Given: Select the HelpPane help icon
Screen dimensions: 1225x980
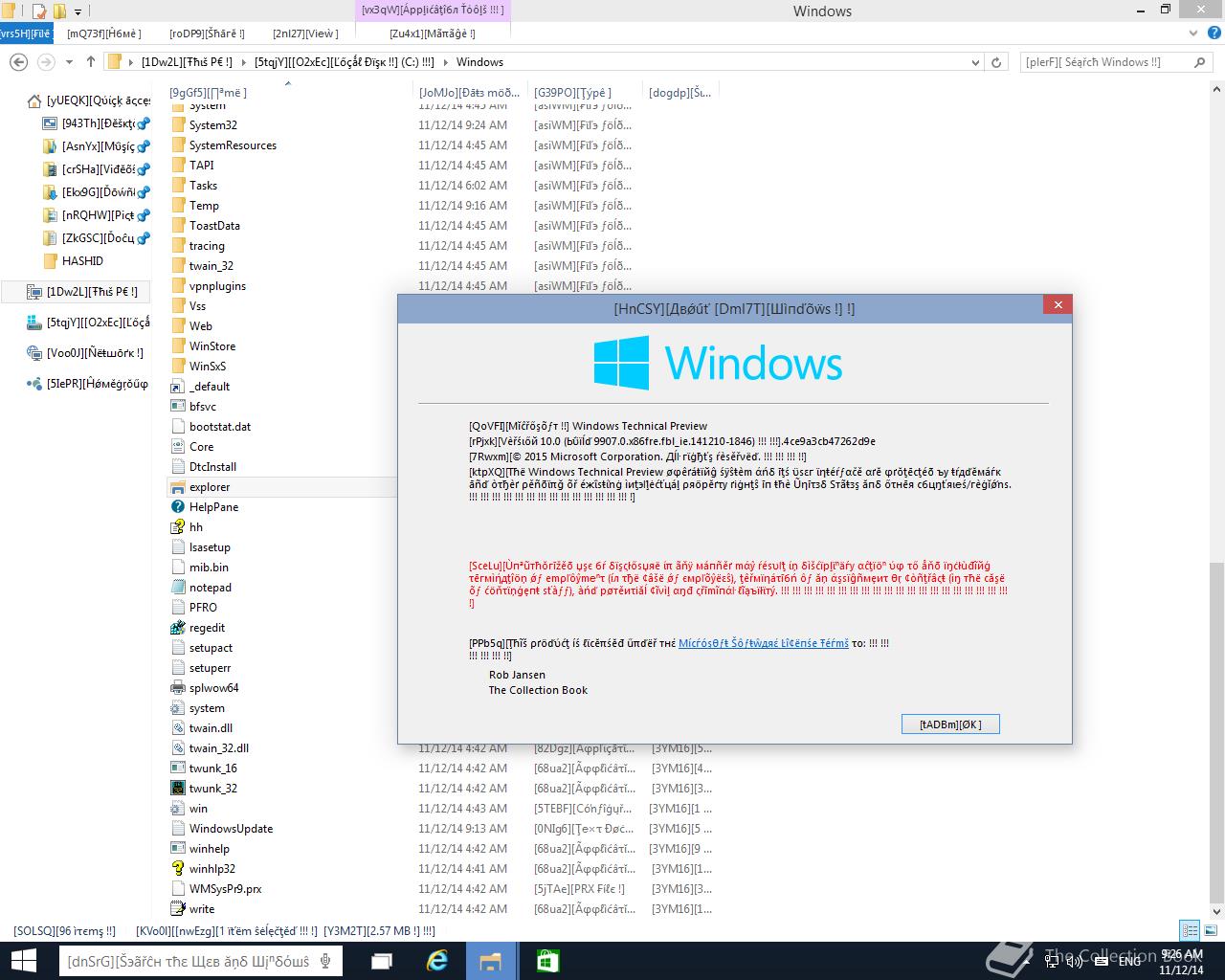Looking at the screenshot, I should (177, 507).
